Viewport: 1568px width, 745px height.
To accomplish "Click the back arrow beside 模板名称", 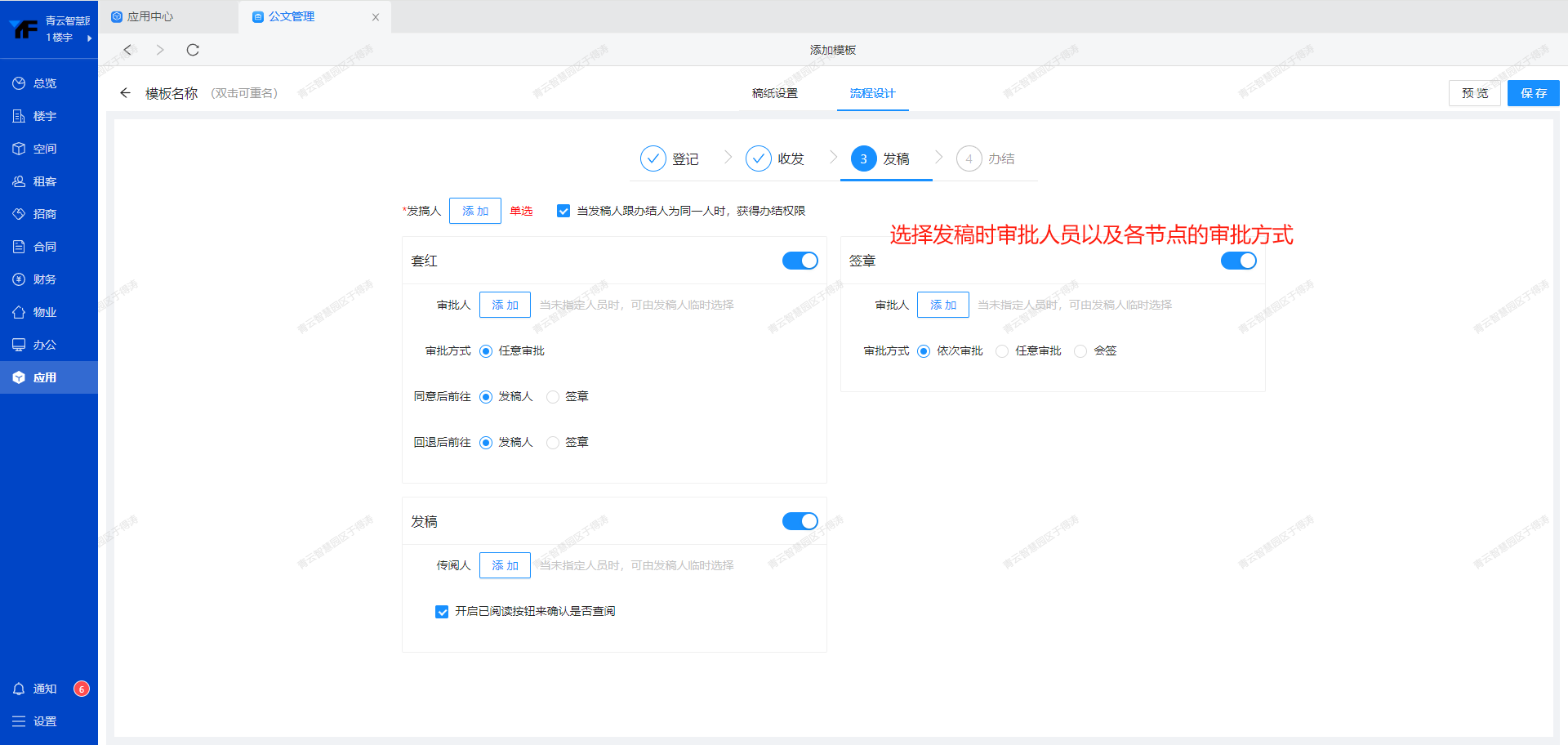I will tap(125, 93).
